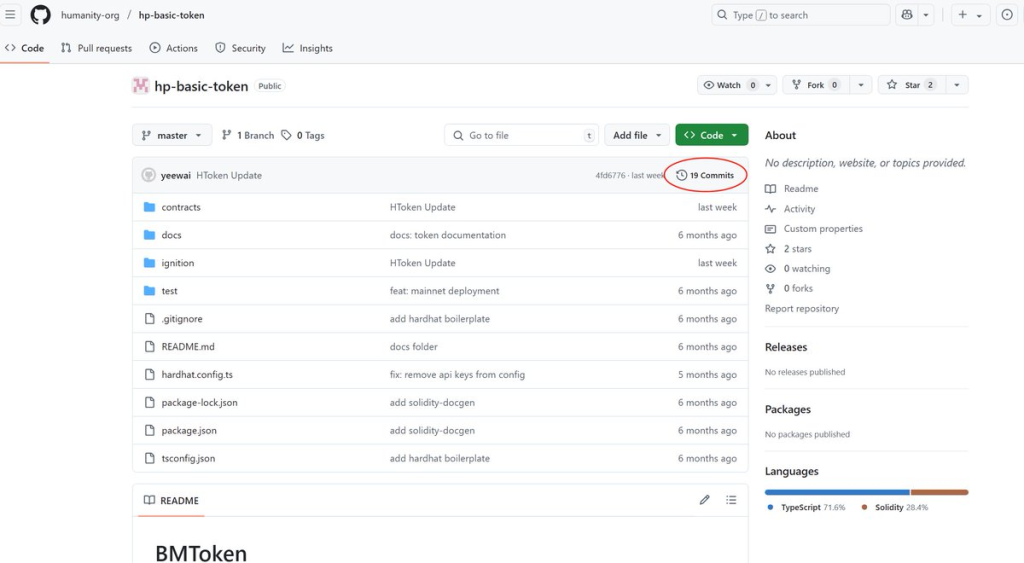Open the green Code dropdown

pyautogui.click(x=711, y=135)
